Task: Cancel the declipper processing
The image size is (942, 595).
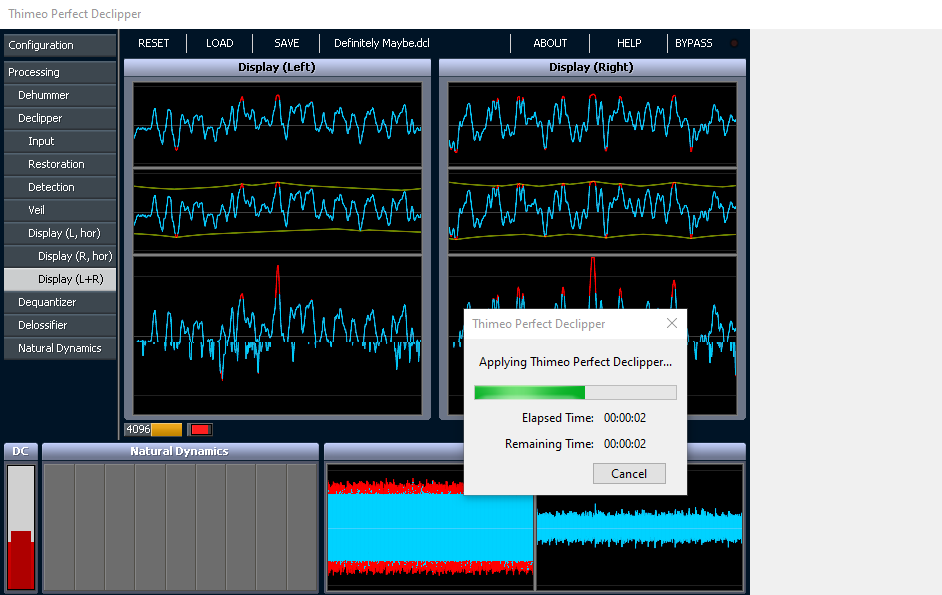Action: (629, 474)
